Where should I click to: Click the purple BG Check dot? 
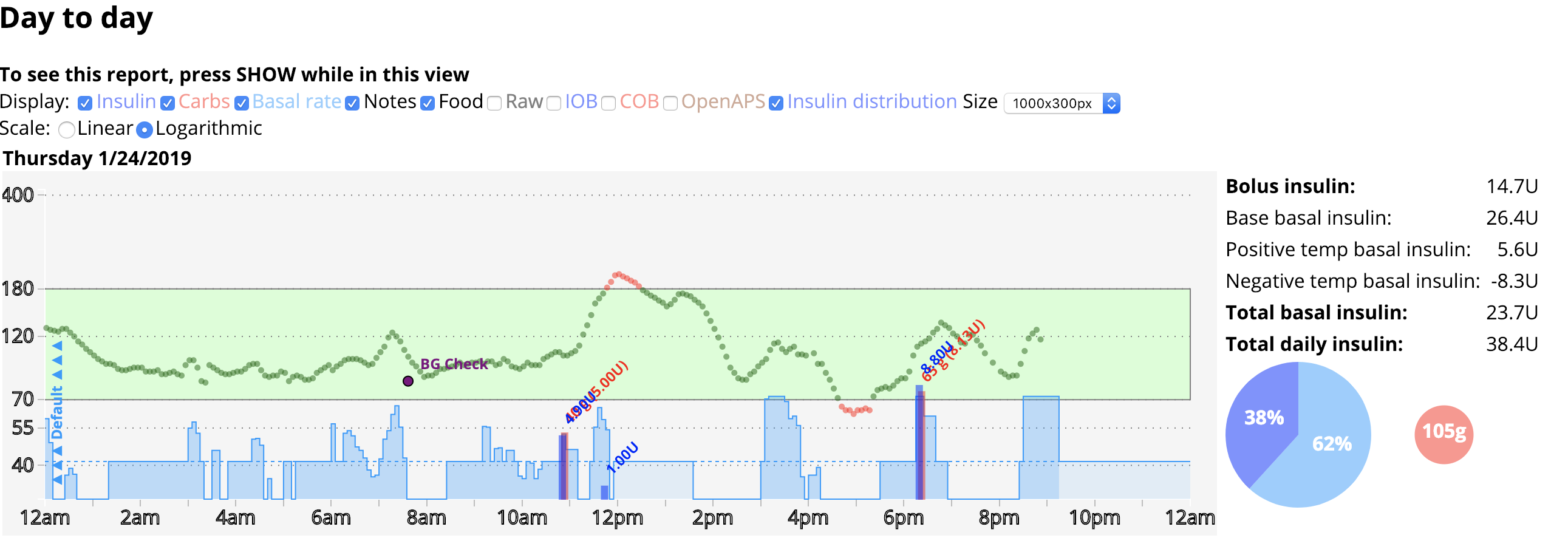(x=408, y=381)
